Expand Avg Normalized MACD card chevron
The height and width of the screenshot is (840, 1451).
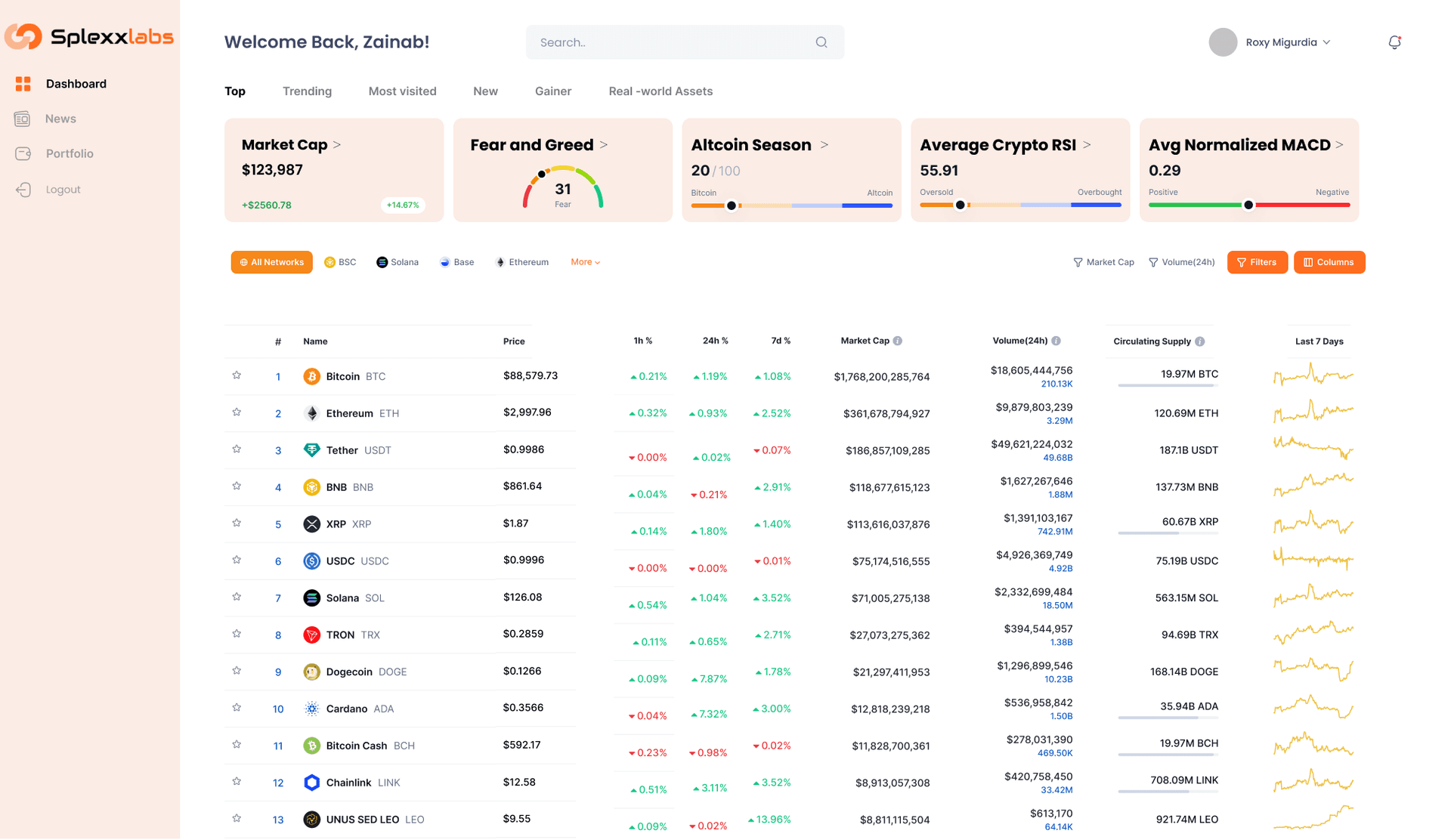pyautogui.click(x=1339, y=145)
